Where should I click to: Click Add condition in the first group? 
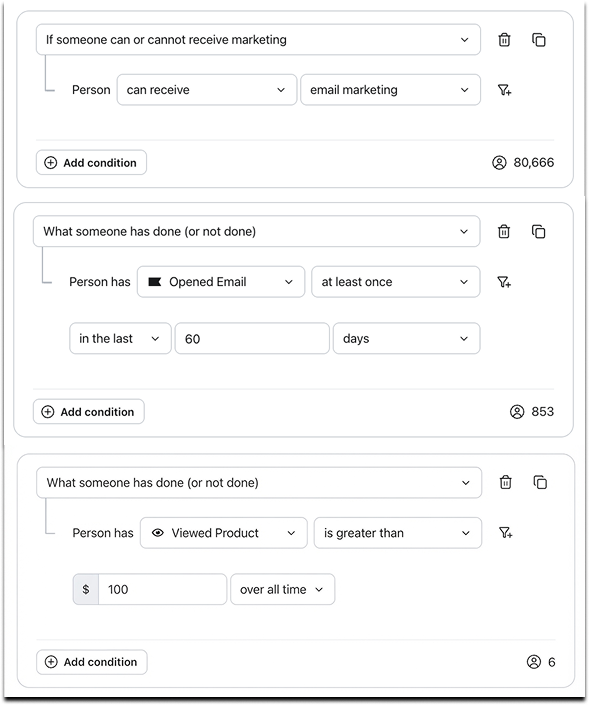(x=91, y=163)
